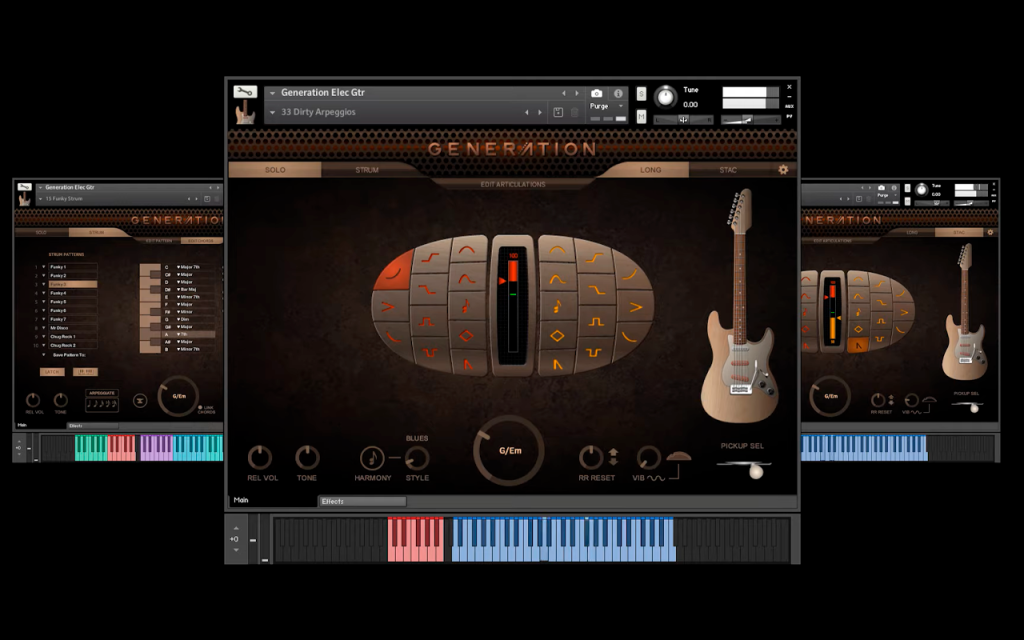
Task: Click the highlighted red articulation pad
Action: 394,271
